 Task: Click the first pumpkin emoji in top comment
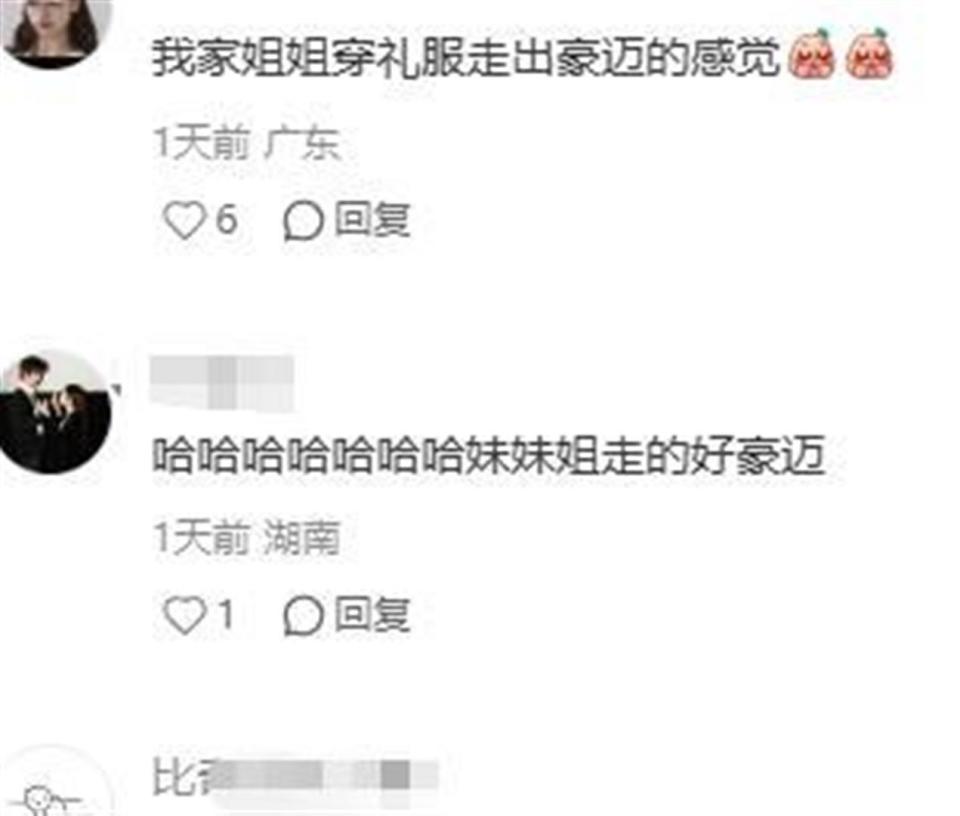(812, 55)
